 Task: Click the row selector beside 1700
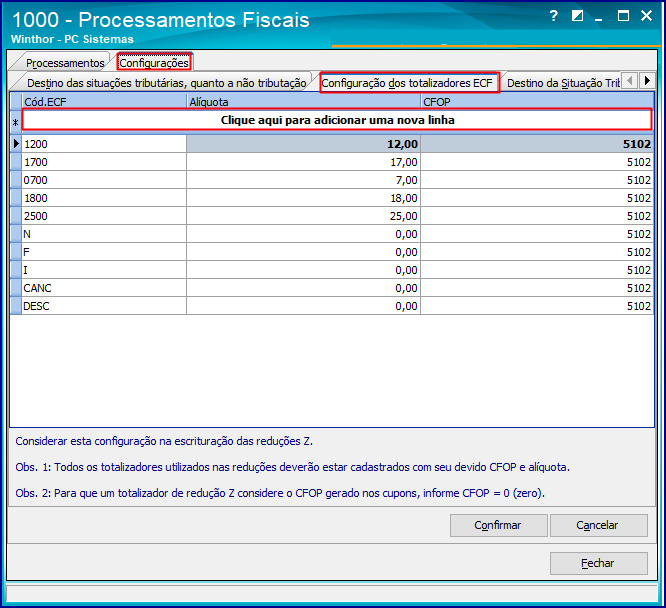click(x=16, y=162)
